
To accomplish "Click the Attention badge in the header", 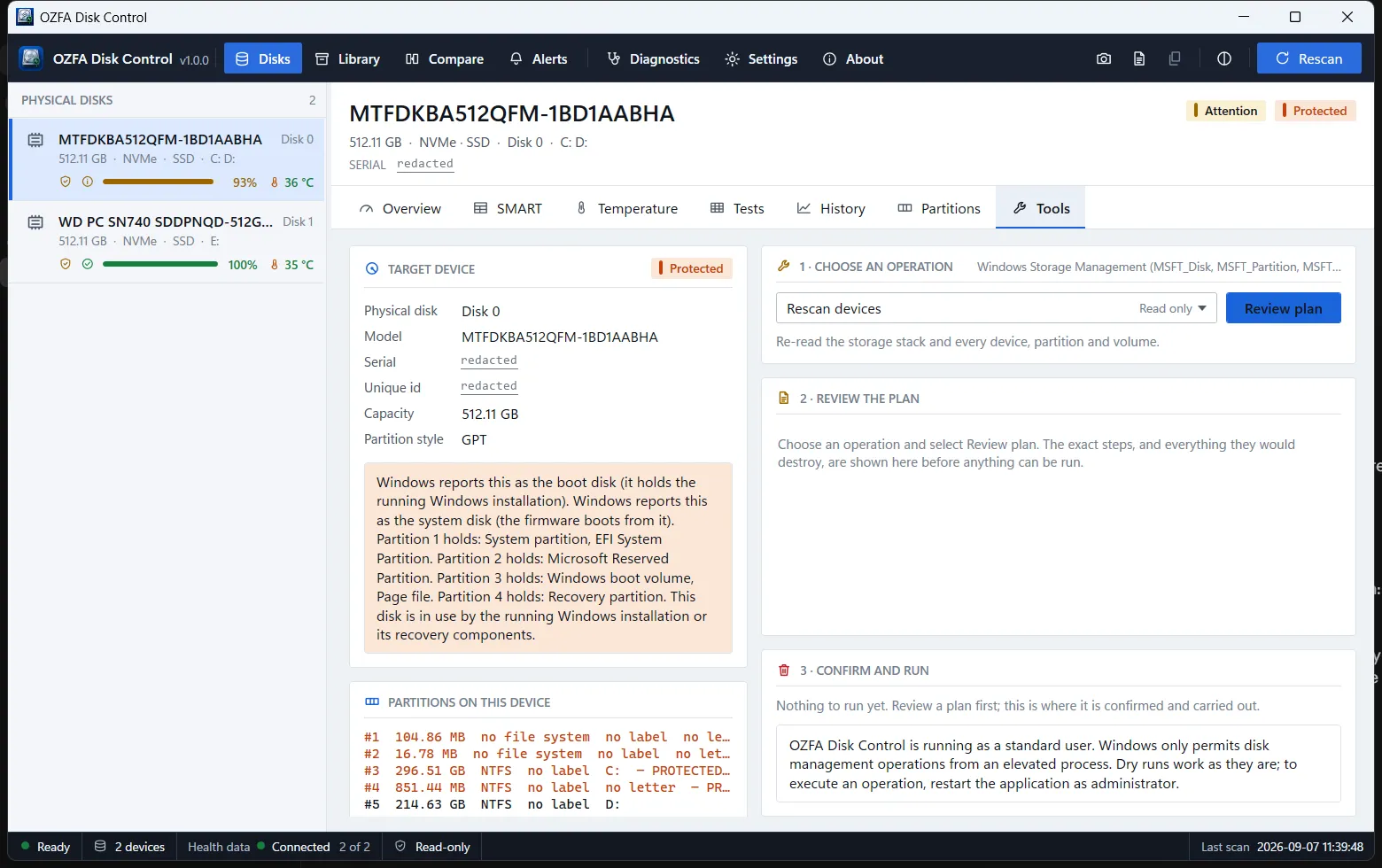I will 1226,111.
